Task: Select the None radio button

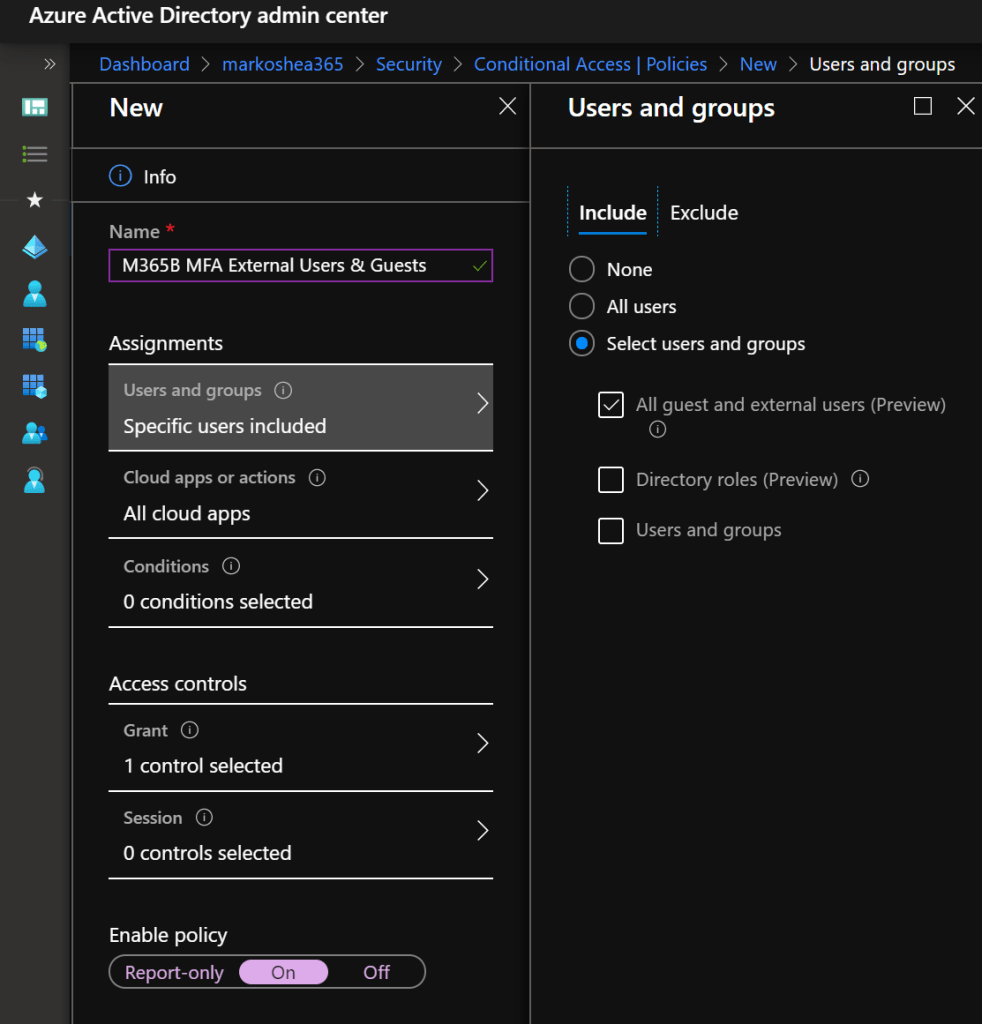Action: [582, 270]
